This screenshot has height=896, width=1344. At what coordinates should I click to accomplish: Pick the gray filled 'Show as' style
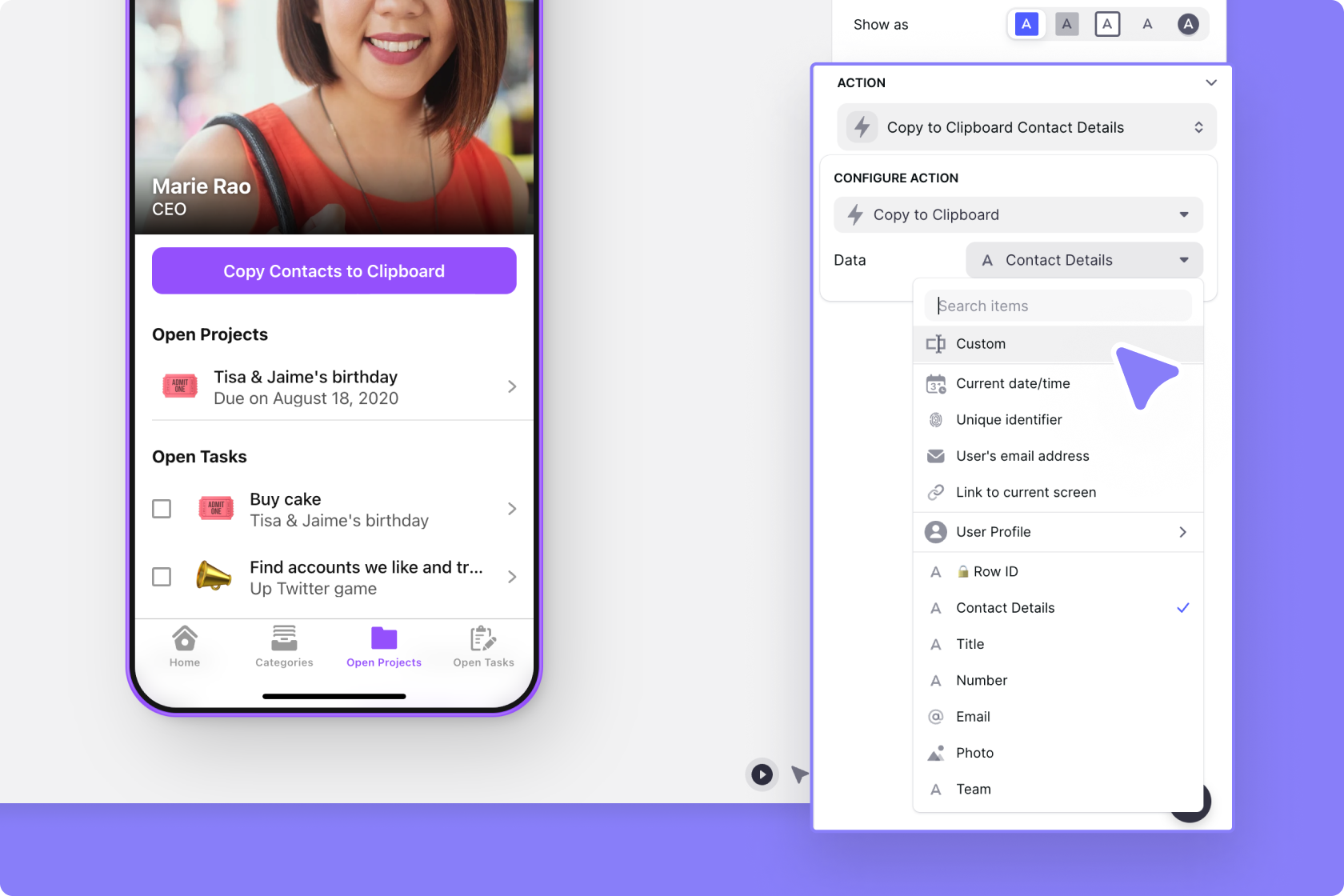click(x=1066, y=25)
